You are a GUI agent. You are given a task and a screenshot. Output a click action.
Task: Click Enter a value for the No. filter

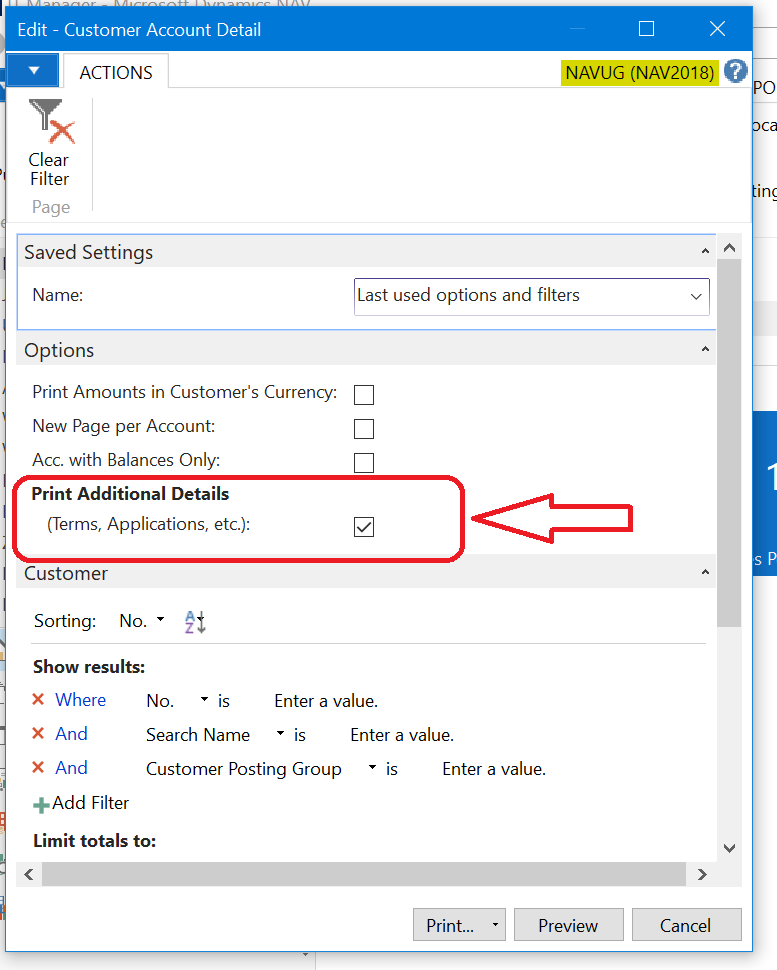pos(325,700)
